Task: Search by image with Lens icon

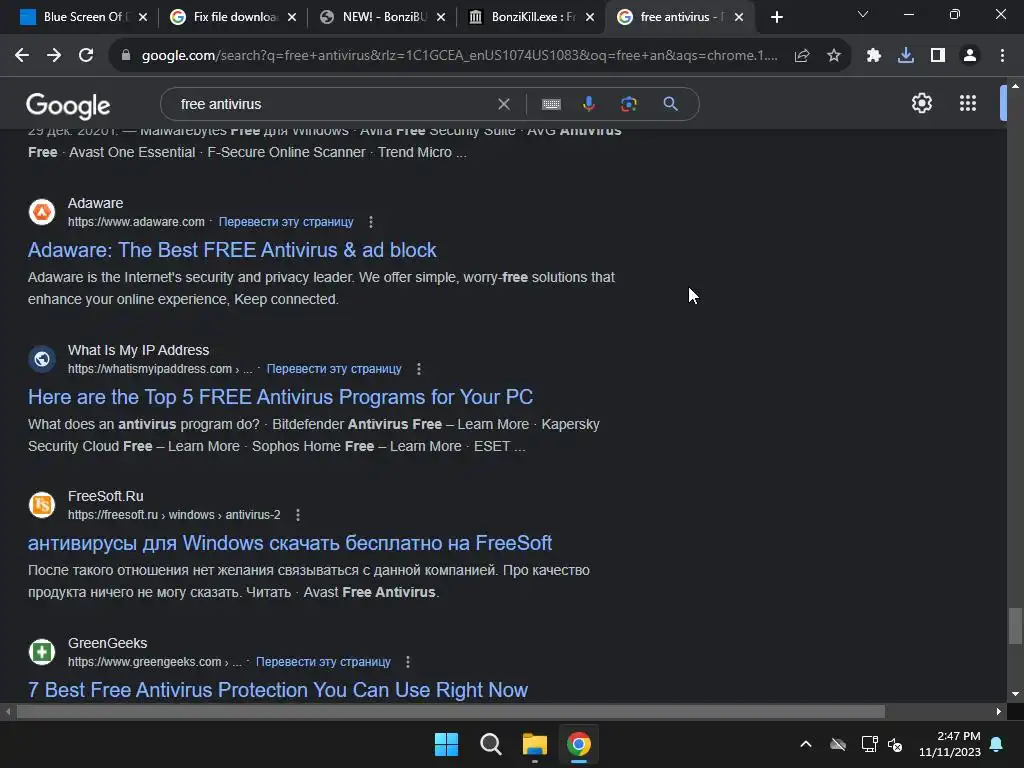Action: pos(629,104)
